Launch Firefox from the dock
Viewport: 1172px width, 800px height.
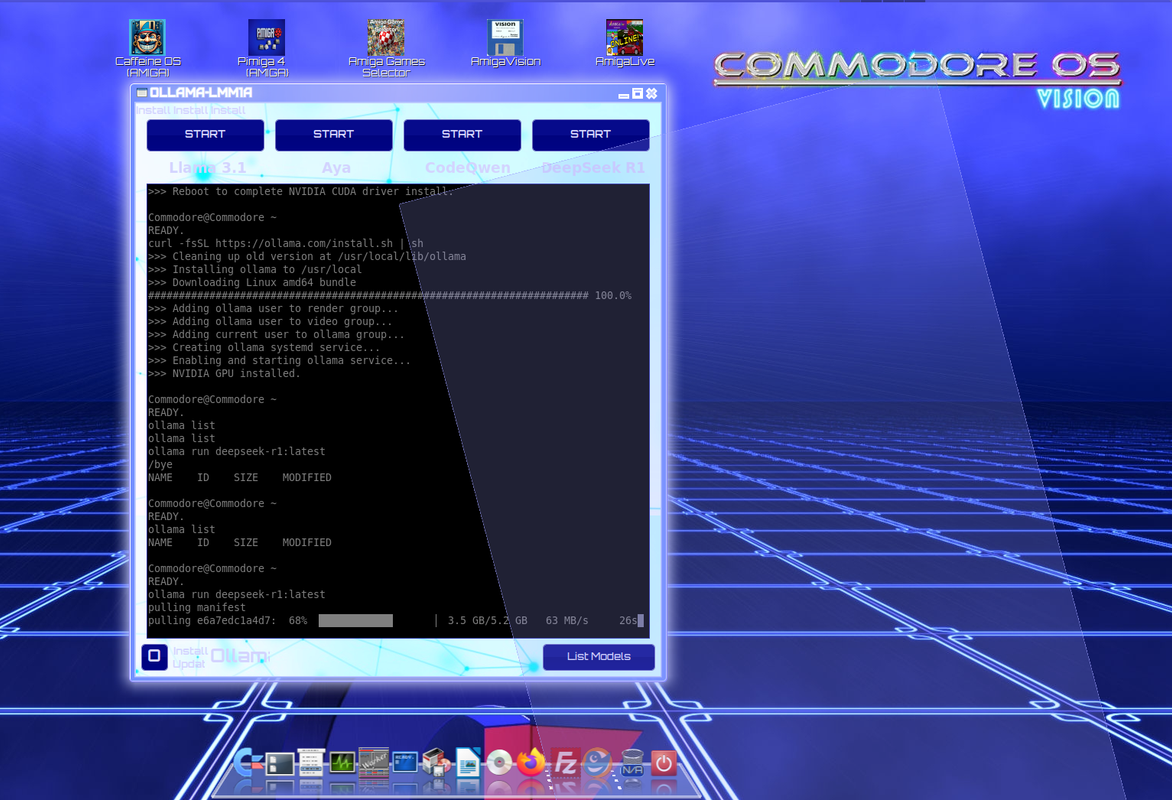click(x=531, y=763)
